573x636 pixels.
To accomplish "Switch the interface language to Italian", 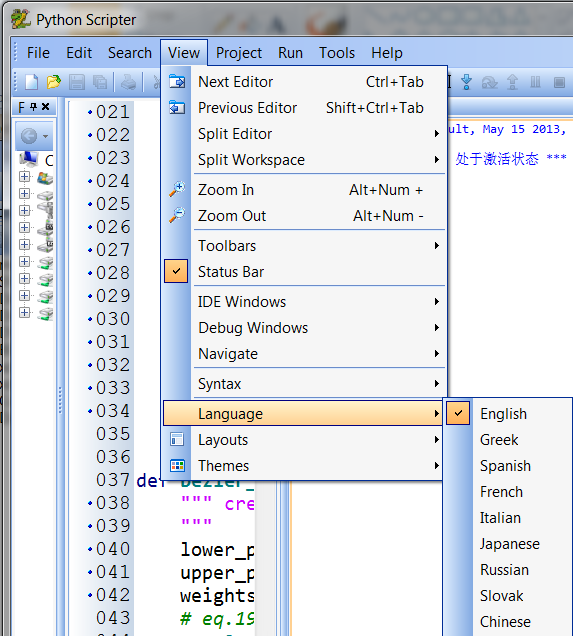I will pyautogui.click(x=509, y=518).
